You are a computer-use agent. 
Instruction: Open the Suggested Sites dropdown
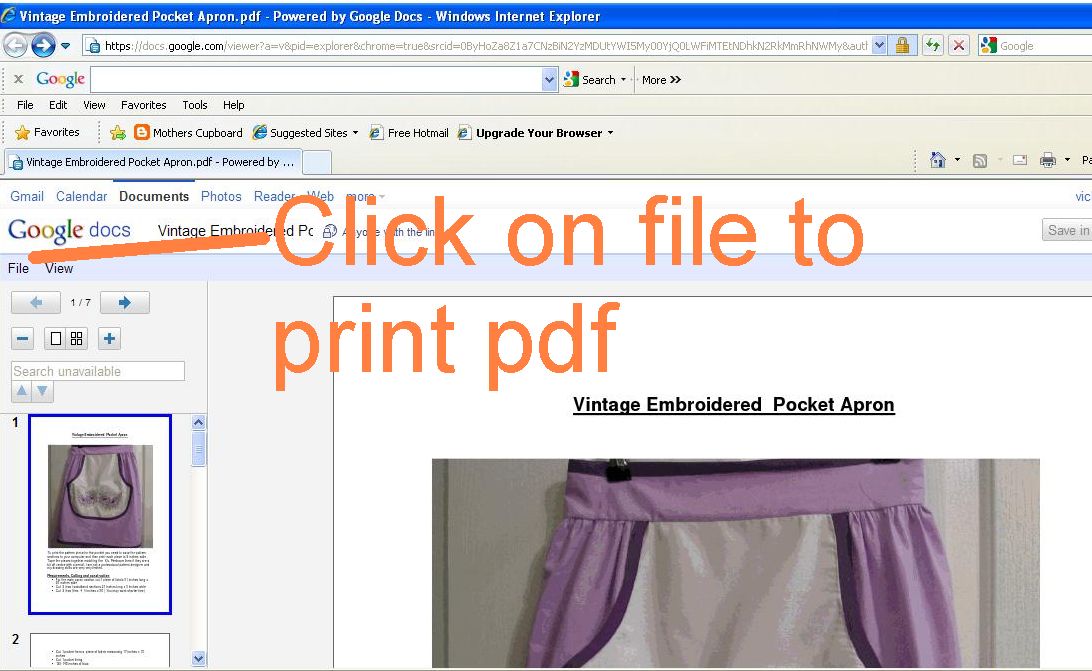[357, 132]
